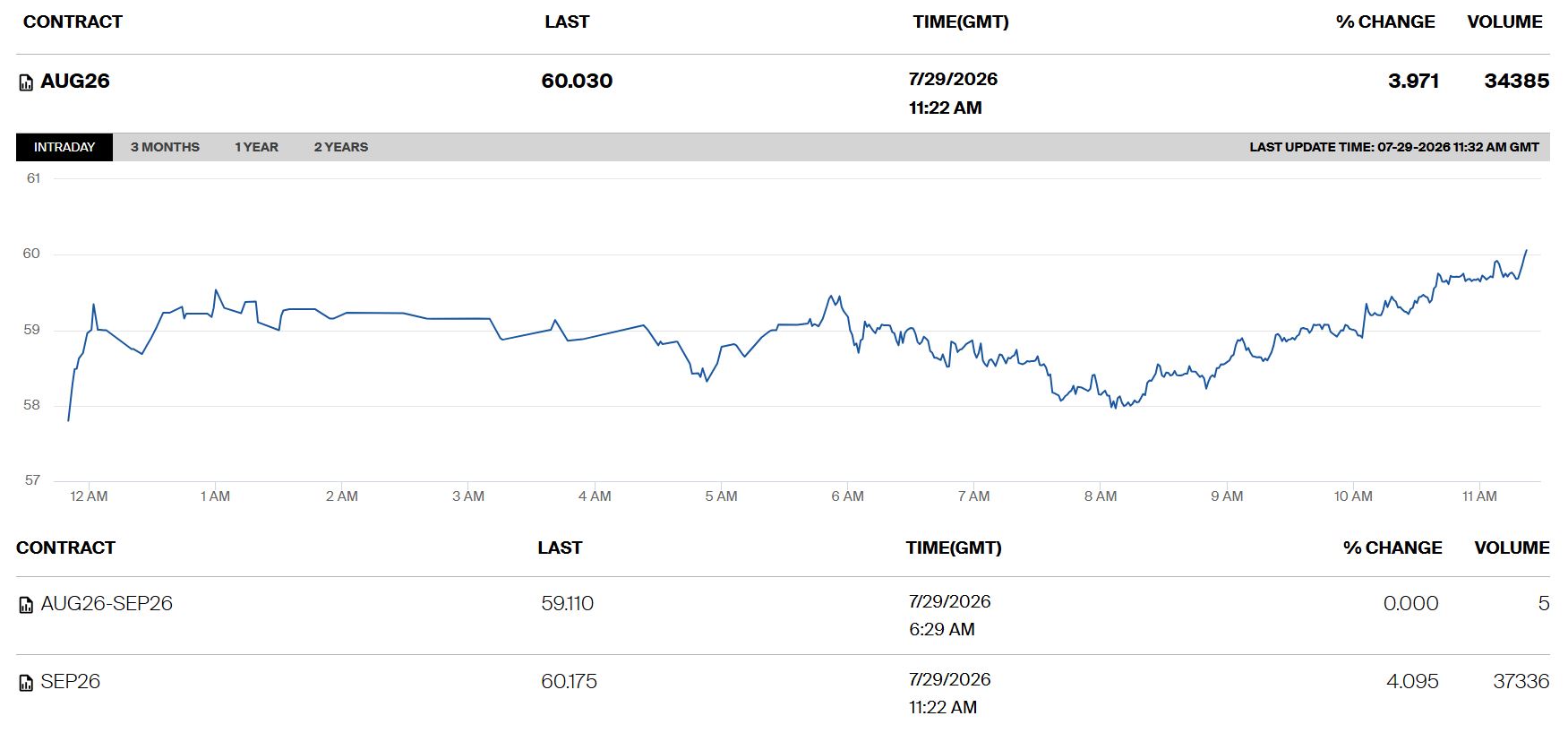Click the top VOLUME column header
1568x733 pixels.
click(1504, 22)
